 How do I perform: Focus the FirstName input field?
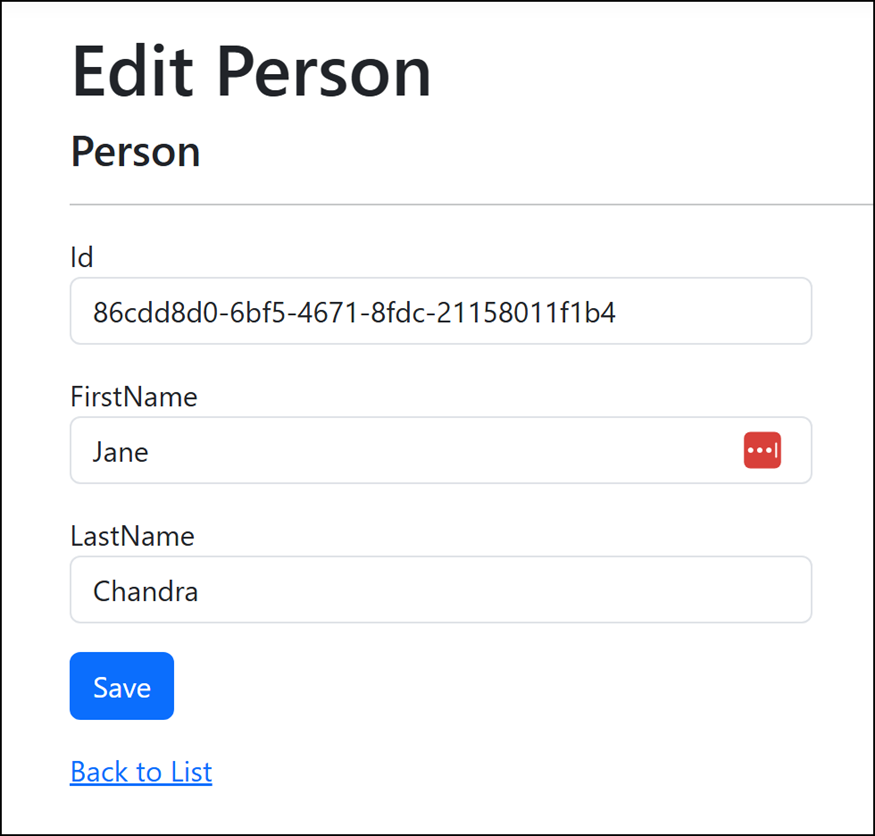tap(440, 450)
